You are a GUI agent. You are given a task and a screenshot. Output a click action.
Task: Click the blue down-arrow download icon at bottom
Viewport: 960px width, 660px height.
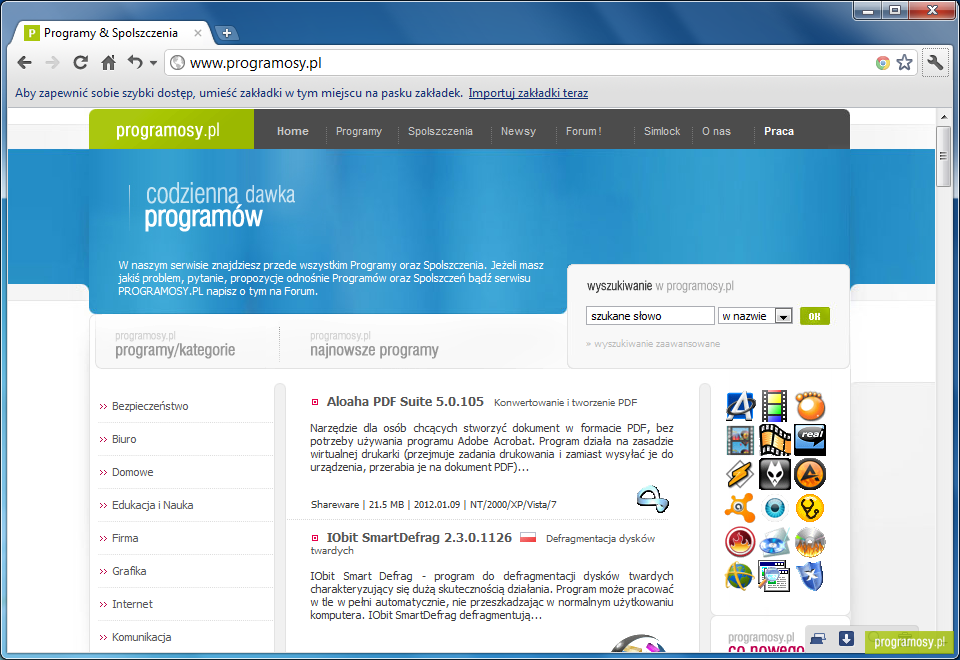click(846, 639)
